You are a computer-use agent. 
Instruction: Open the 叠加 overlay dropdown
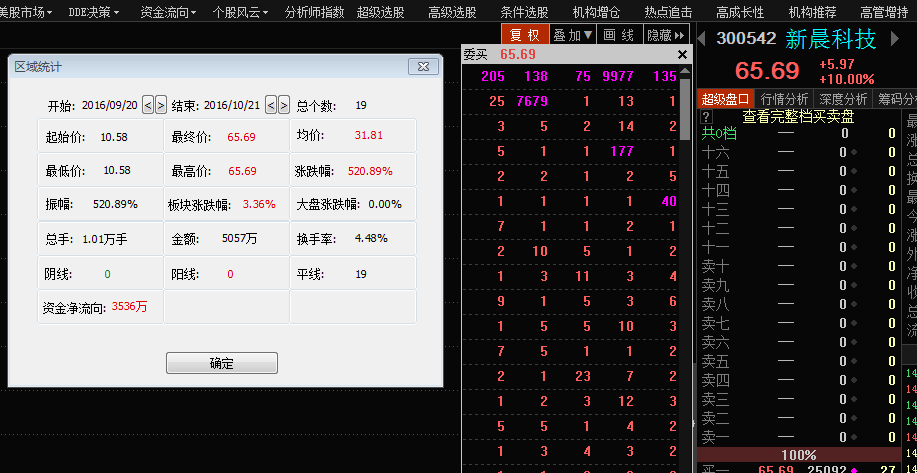(x=574, y=35)
